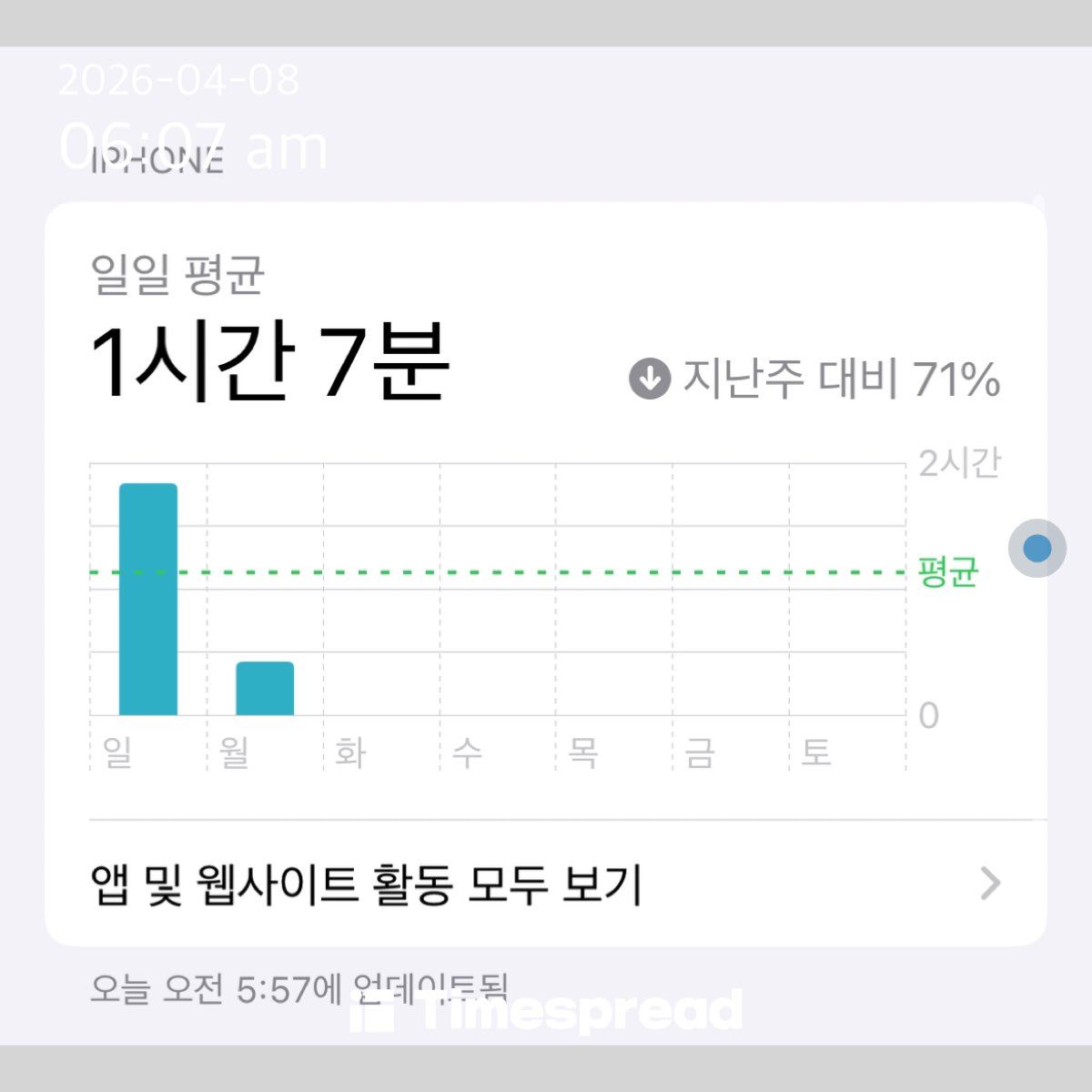
Task: Tap the 수 day label
Action: click(467, 752)
